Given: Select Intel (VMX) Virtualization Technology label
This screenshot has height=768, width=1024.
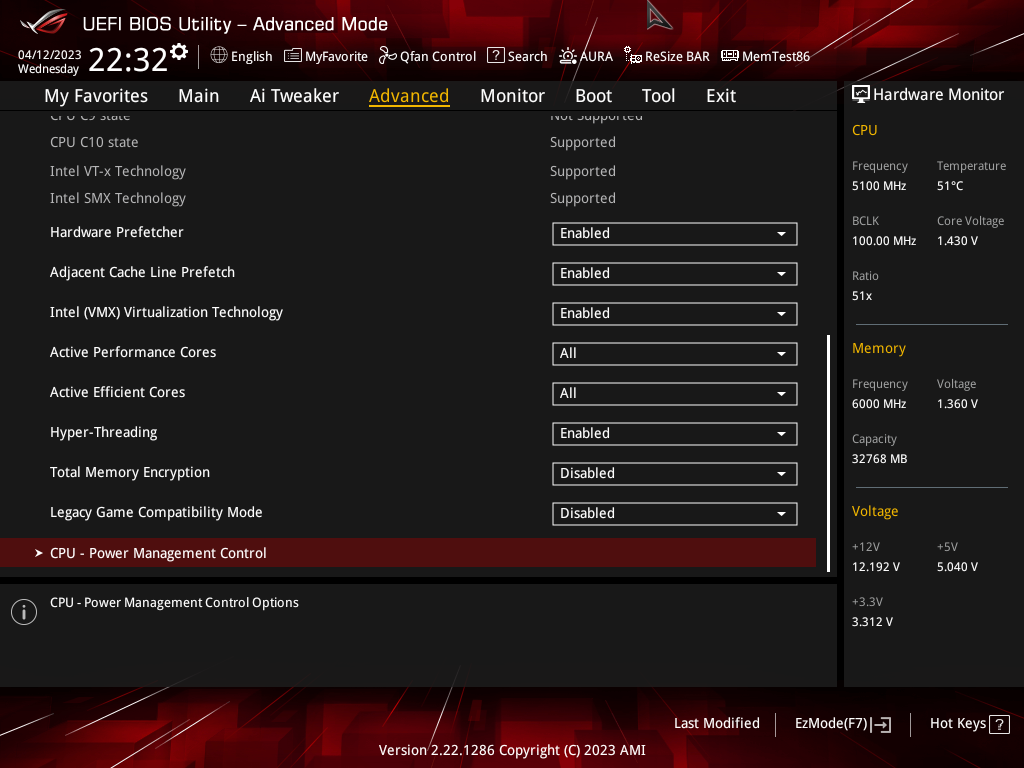Looking at the screenshot, I should click(167, 313).
